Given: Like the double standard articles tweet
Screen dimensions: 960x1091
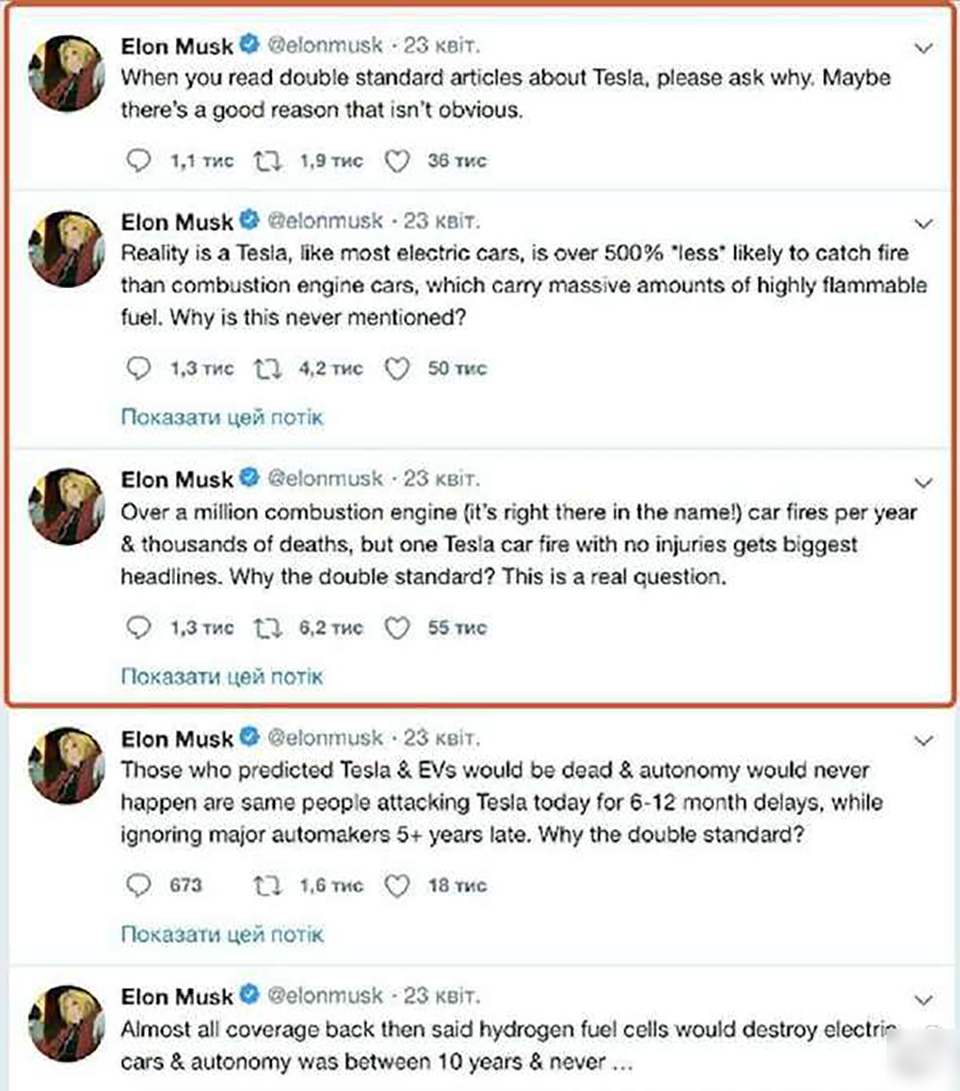Looking at the screenshot, I should point(397,161).
